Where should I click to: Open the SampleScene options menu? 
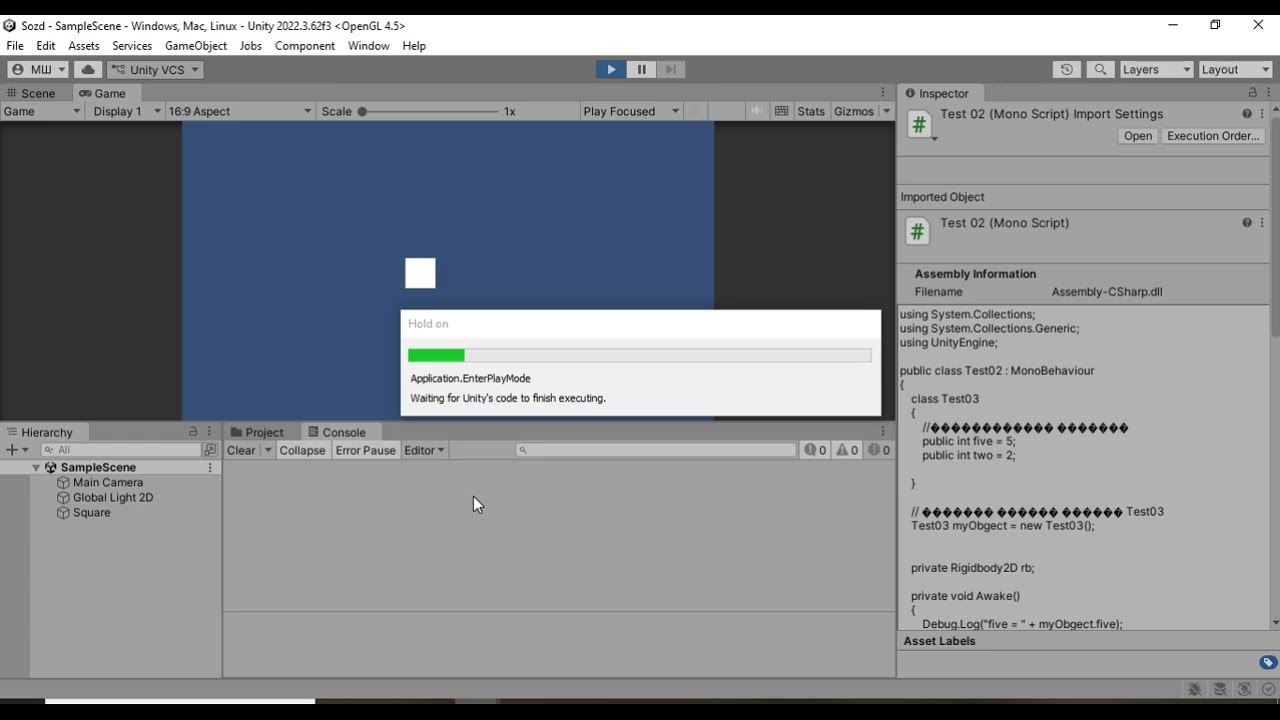point(210,468)
